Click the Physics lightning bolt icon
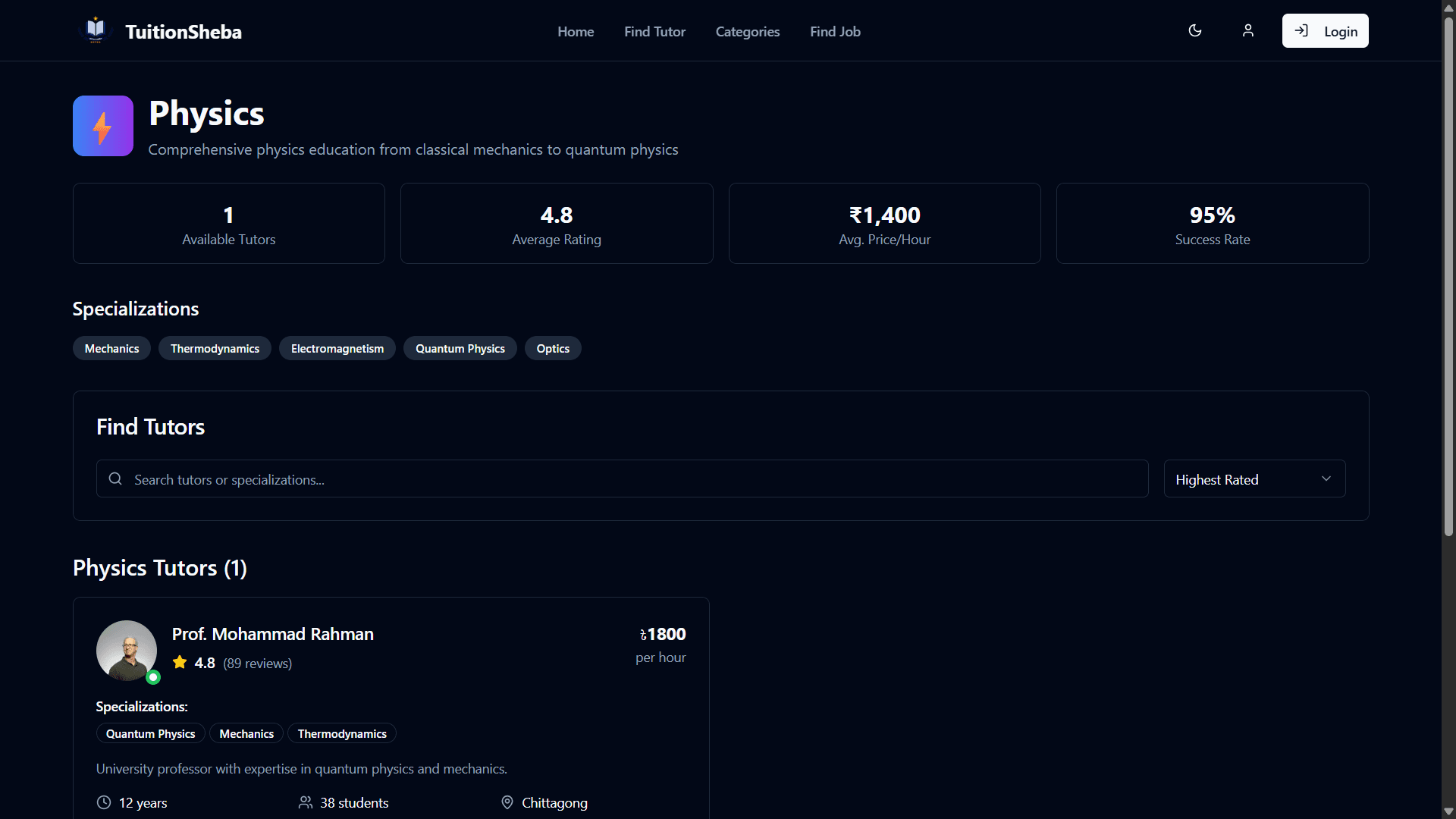Image resolution: width=1456 pixels, height=819 pixels. pyautogui.click(x=103, y=126)
